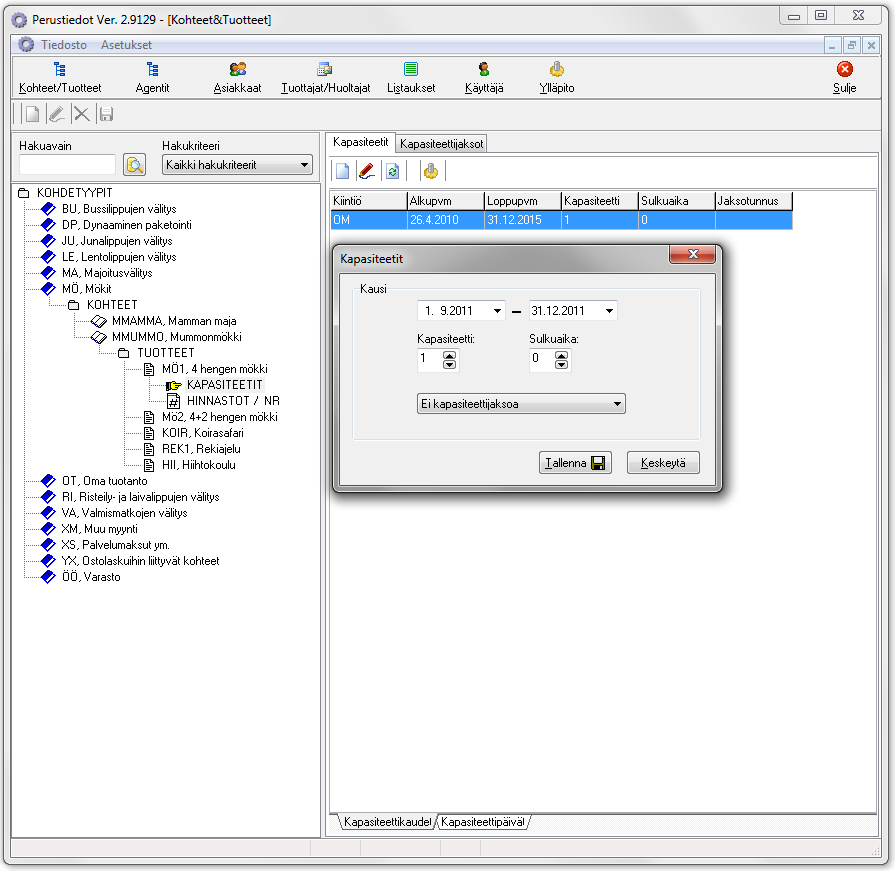
Task: Select MÖ, Mökit in tree
Action: [x=86, y=289]
